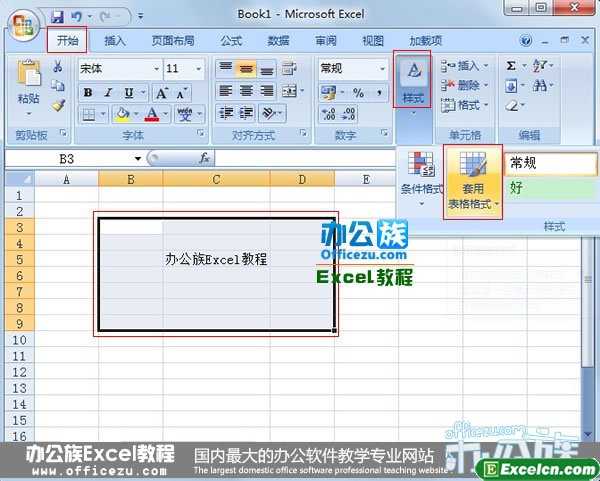The width and height of the screenshot is (600, 481).
Task: Open Sort and Filter options
Action: click(x=540, y=66)
